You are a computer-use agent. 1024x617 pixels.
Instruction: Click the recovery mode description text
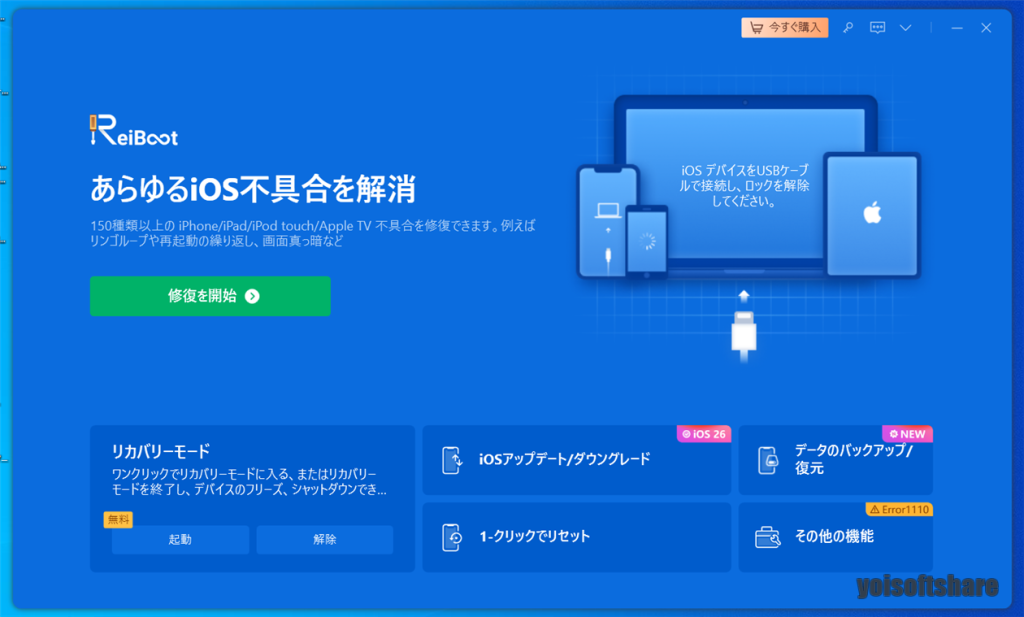(249, 482)
